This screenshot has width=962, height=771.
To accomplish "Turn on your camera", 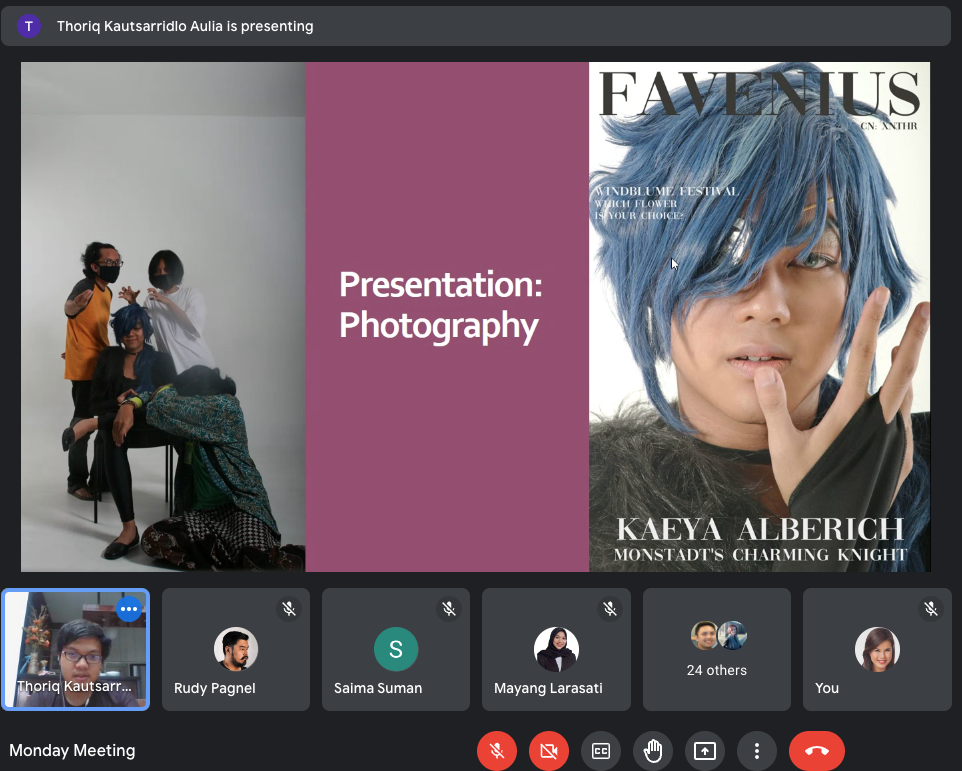I will (549, 750).
